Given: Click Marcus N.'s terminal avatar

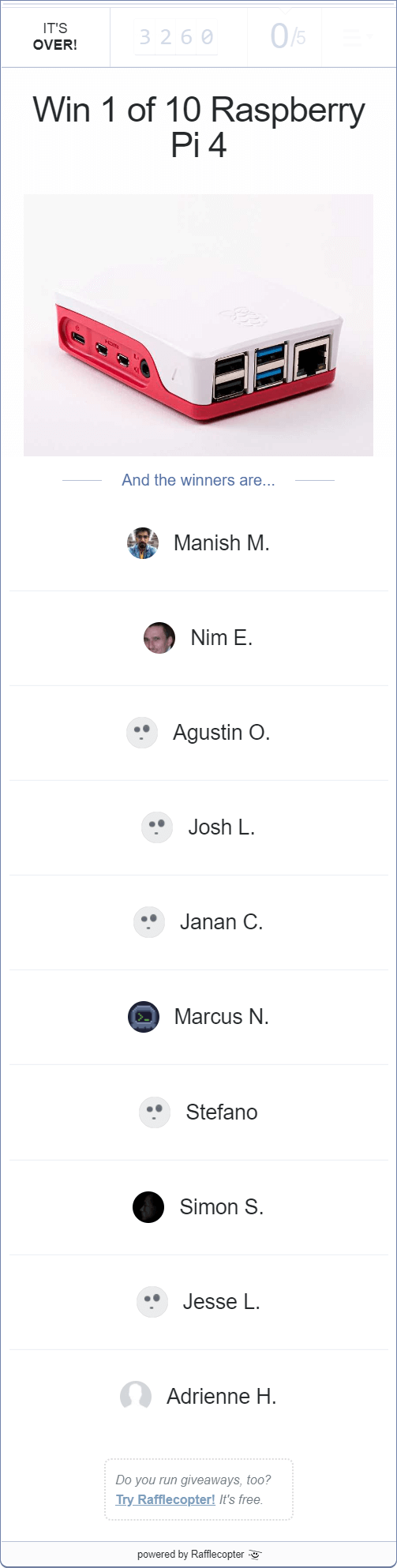Looking at the screenshot, I should (x=144, y=1017).
